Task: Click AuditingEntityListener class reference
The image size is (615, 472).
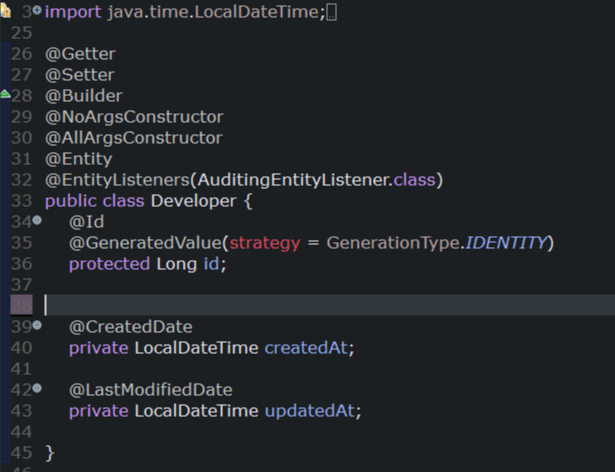Action: tap(293, 180)
